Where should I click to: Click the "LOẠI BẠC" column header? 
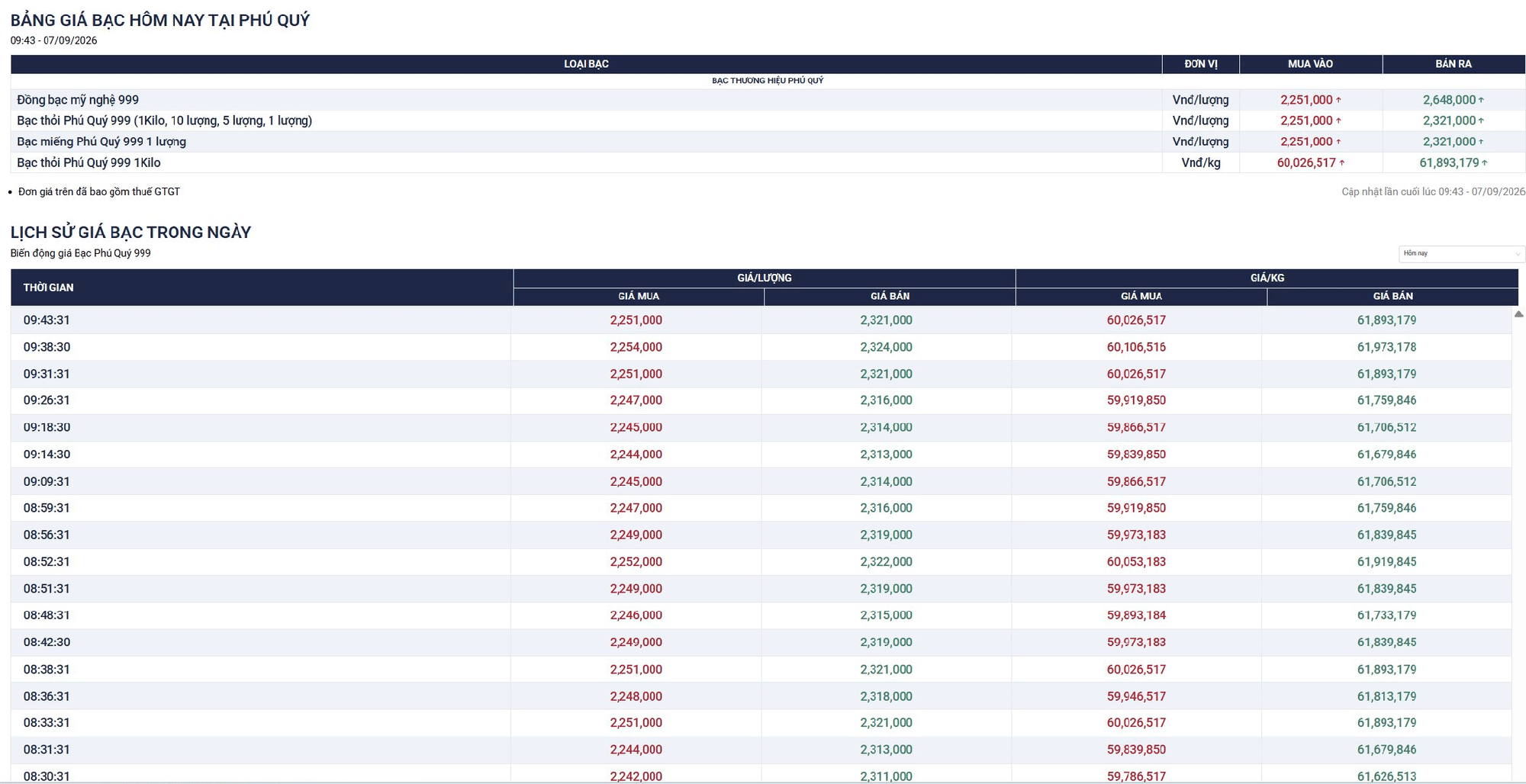point(586,64)
